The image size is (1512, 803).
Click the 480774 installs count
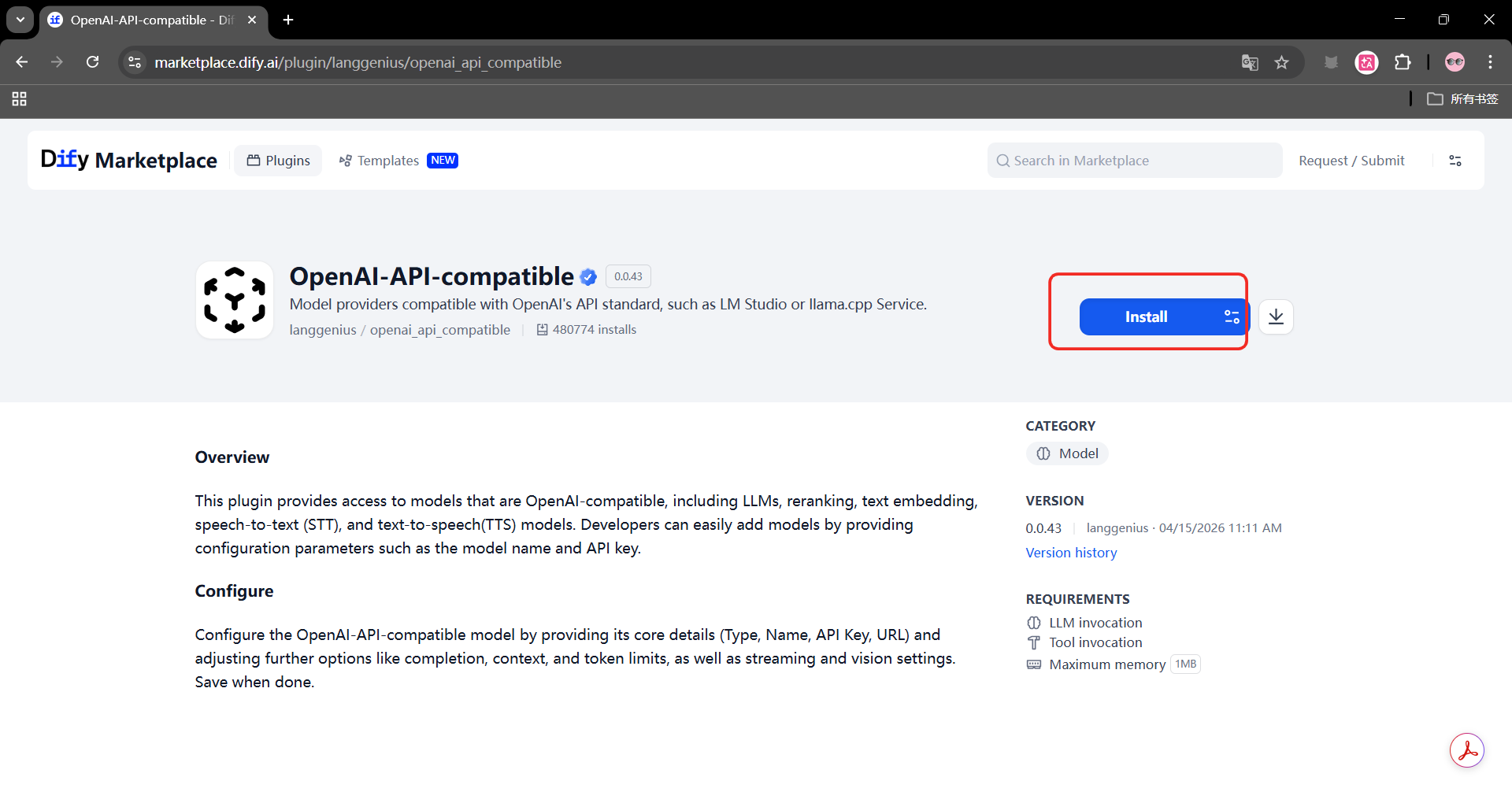(587, 330)
